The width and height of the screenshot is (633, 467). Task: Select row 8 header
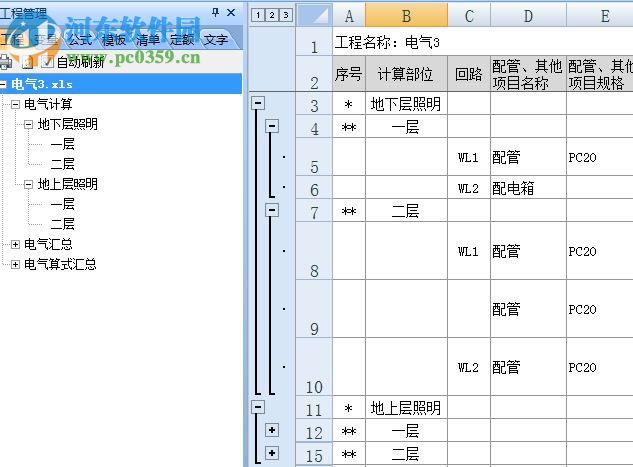point(314,251)
